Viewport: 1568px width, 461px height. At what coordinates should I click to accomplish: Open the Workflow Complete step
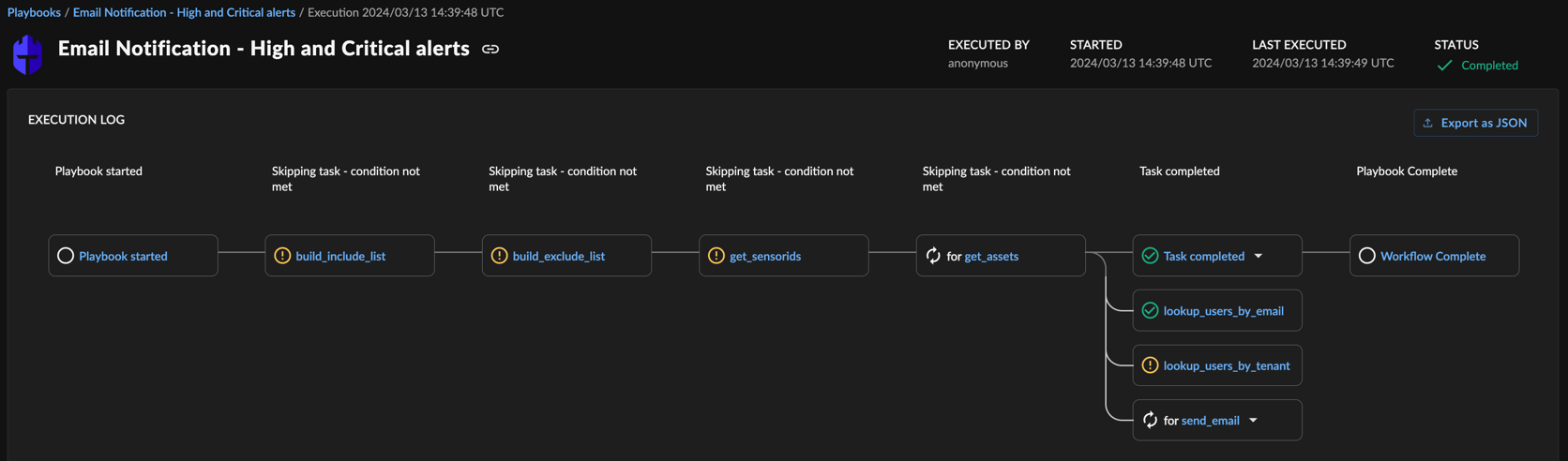pyautogui.click(x=1433, y=256)
